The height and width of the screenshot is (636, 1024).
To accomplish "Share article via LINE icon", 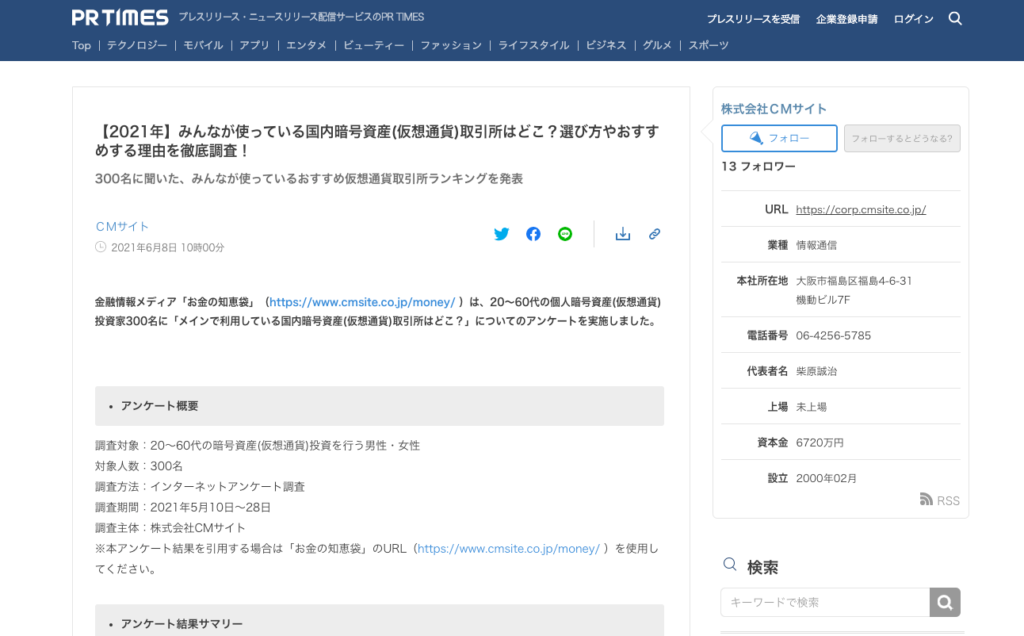I will (x=565, y=234).
